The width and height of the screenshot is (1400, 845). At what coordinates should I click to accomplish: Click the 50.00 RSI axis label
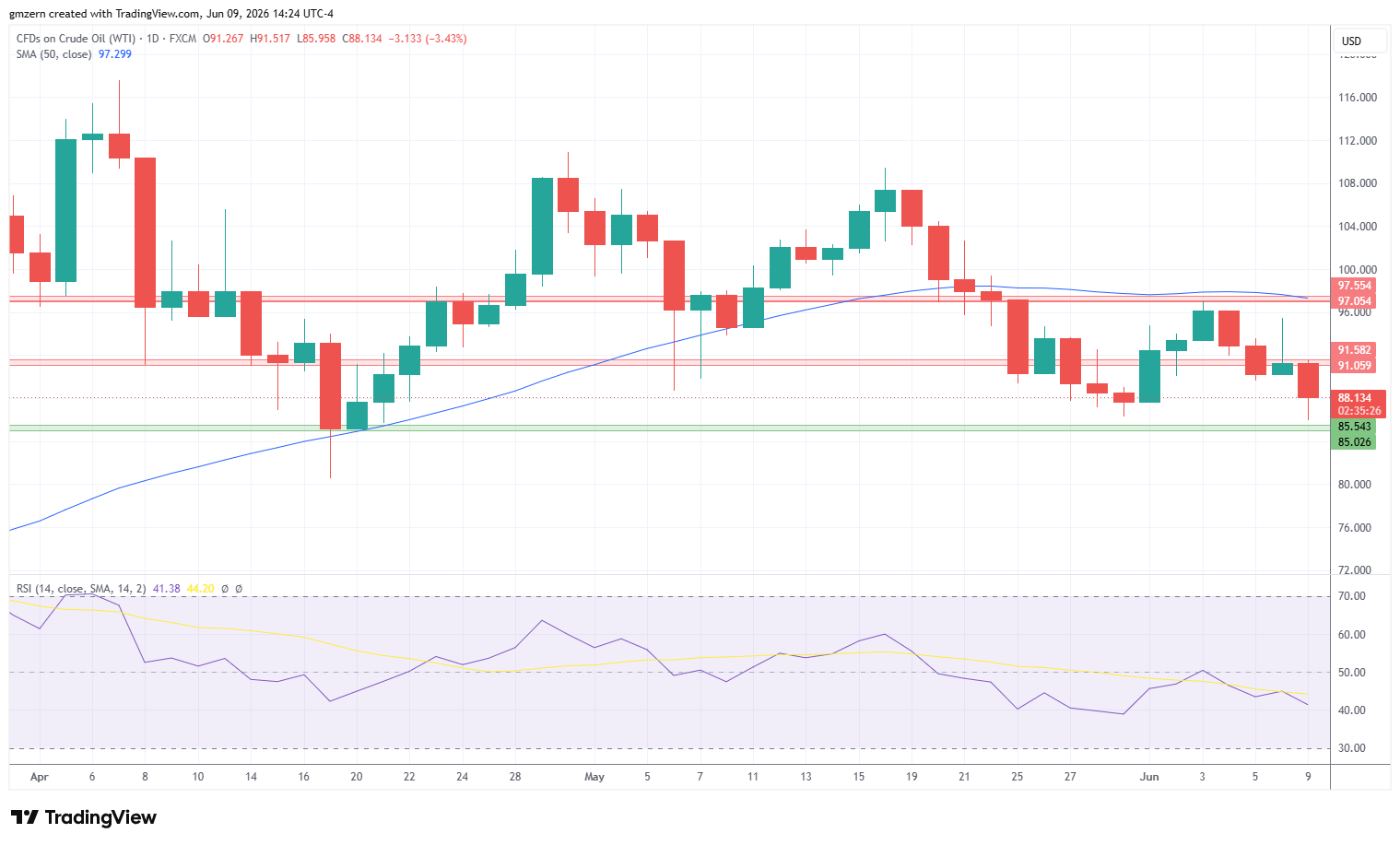(1352, 673)
